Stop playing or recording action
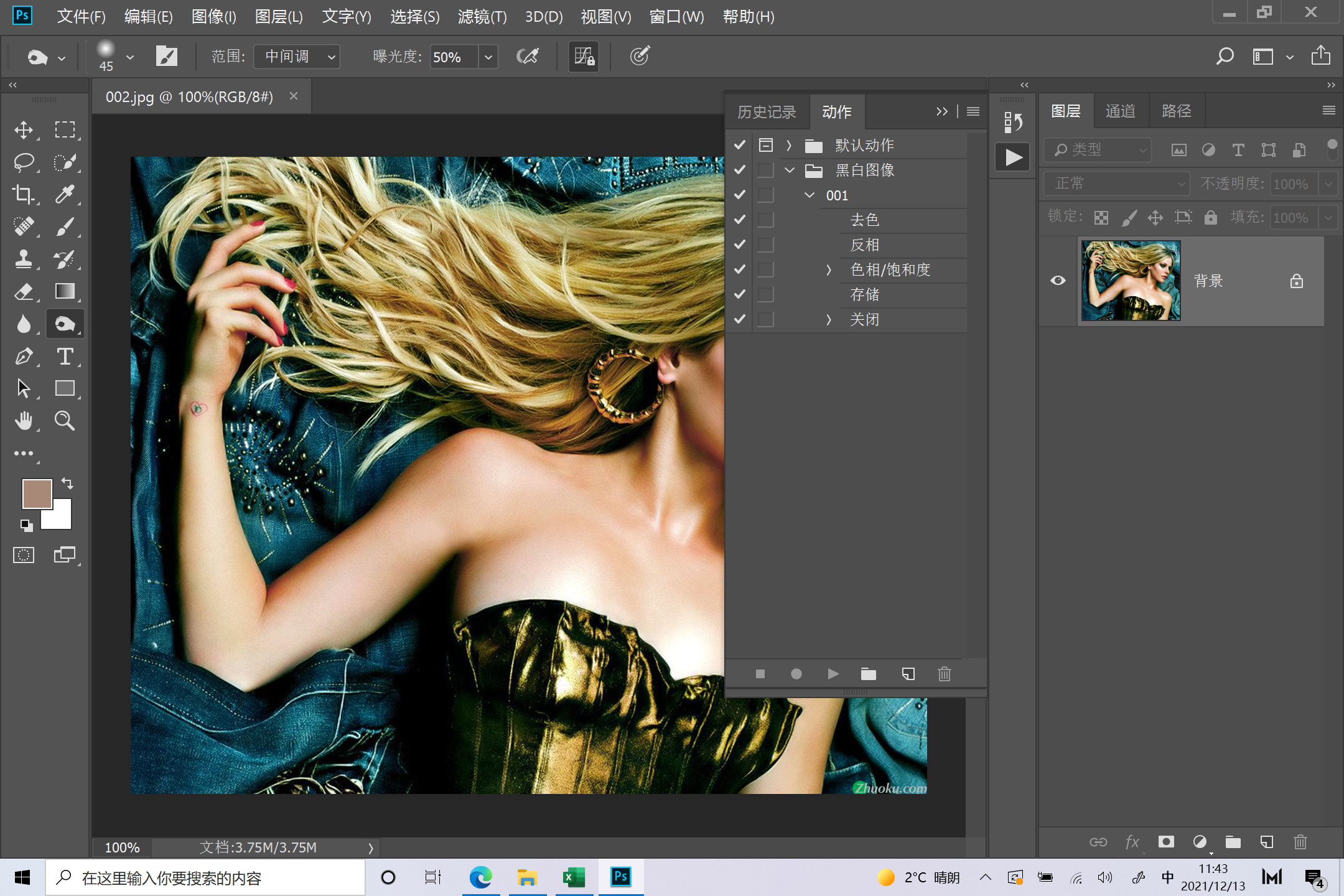Image resolution: width=1344 pixels, height=896 pixels. [x=760, y=674]
